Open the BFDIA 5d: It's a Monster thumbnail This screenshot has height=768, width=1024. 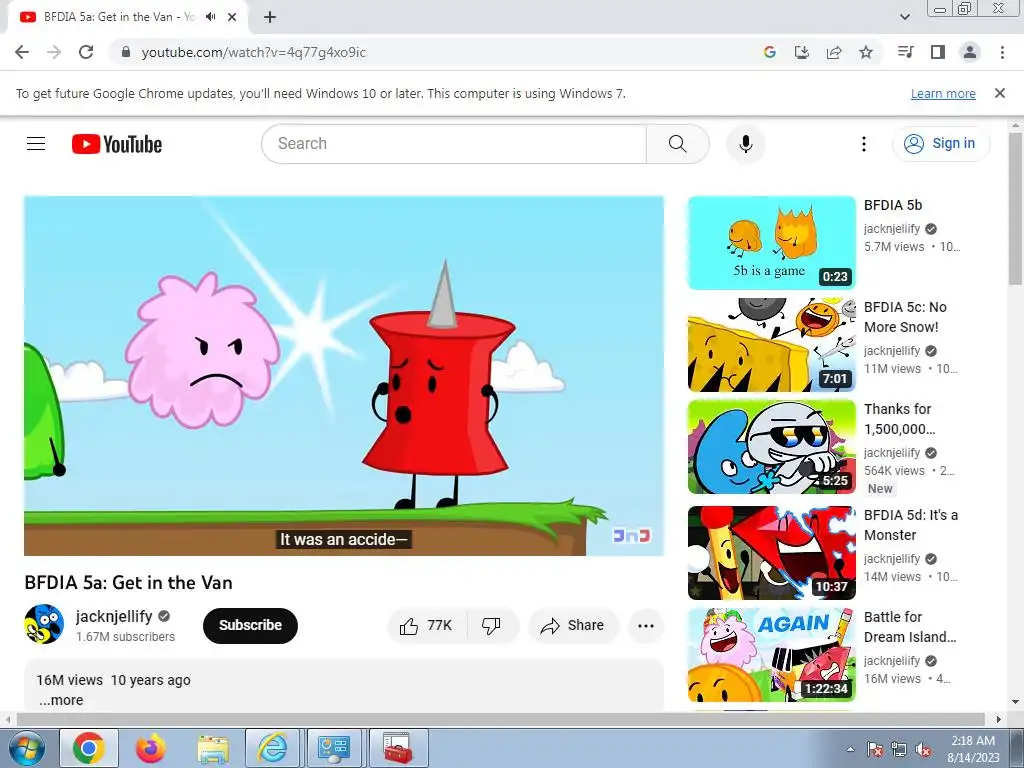coord(771,552)
